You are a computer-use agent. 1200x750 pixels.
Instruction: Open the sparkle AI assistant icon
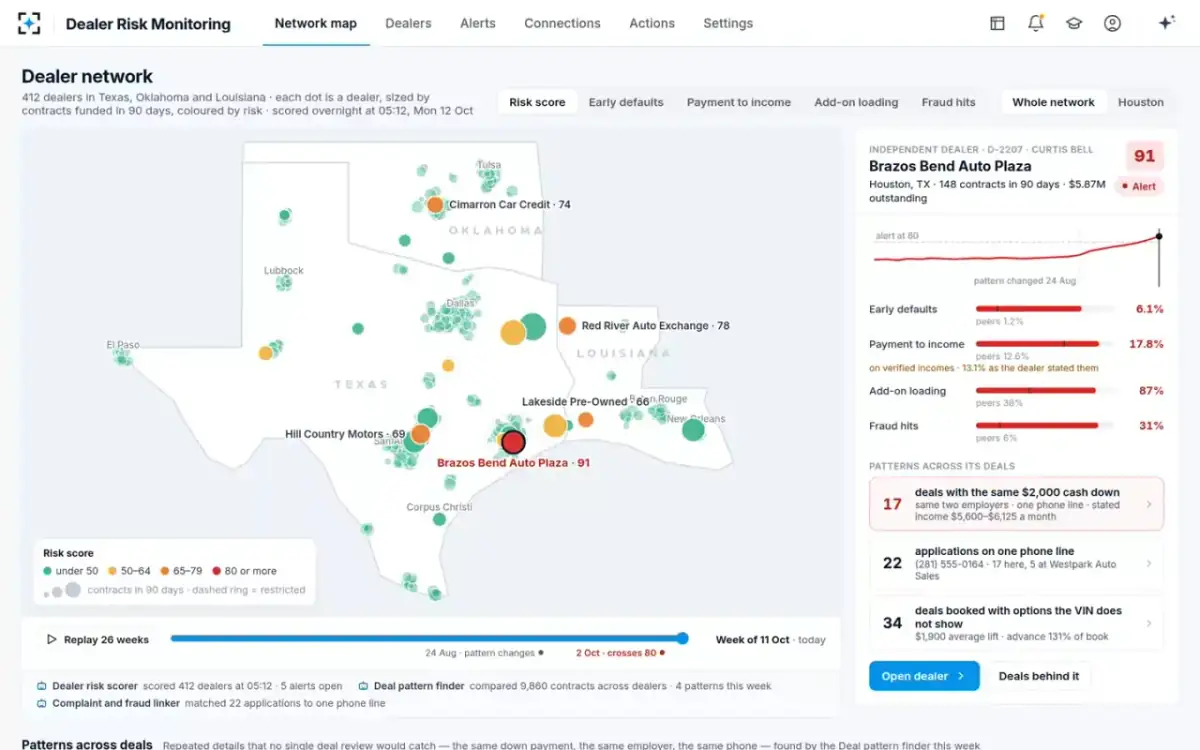pyautogui.click(x=1166, y=23)
